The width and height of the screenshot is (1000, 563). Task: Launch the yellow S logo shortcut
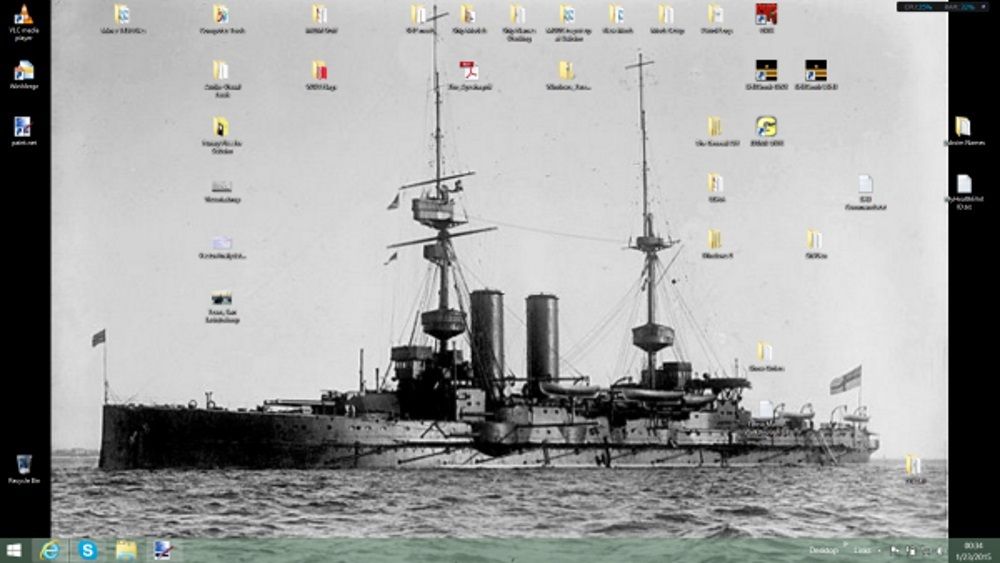(766, 131)
